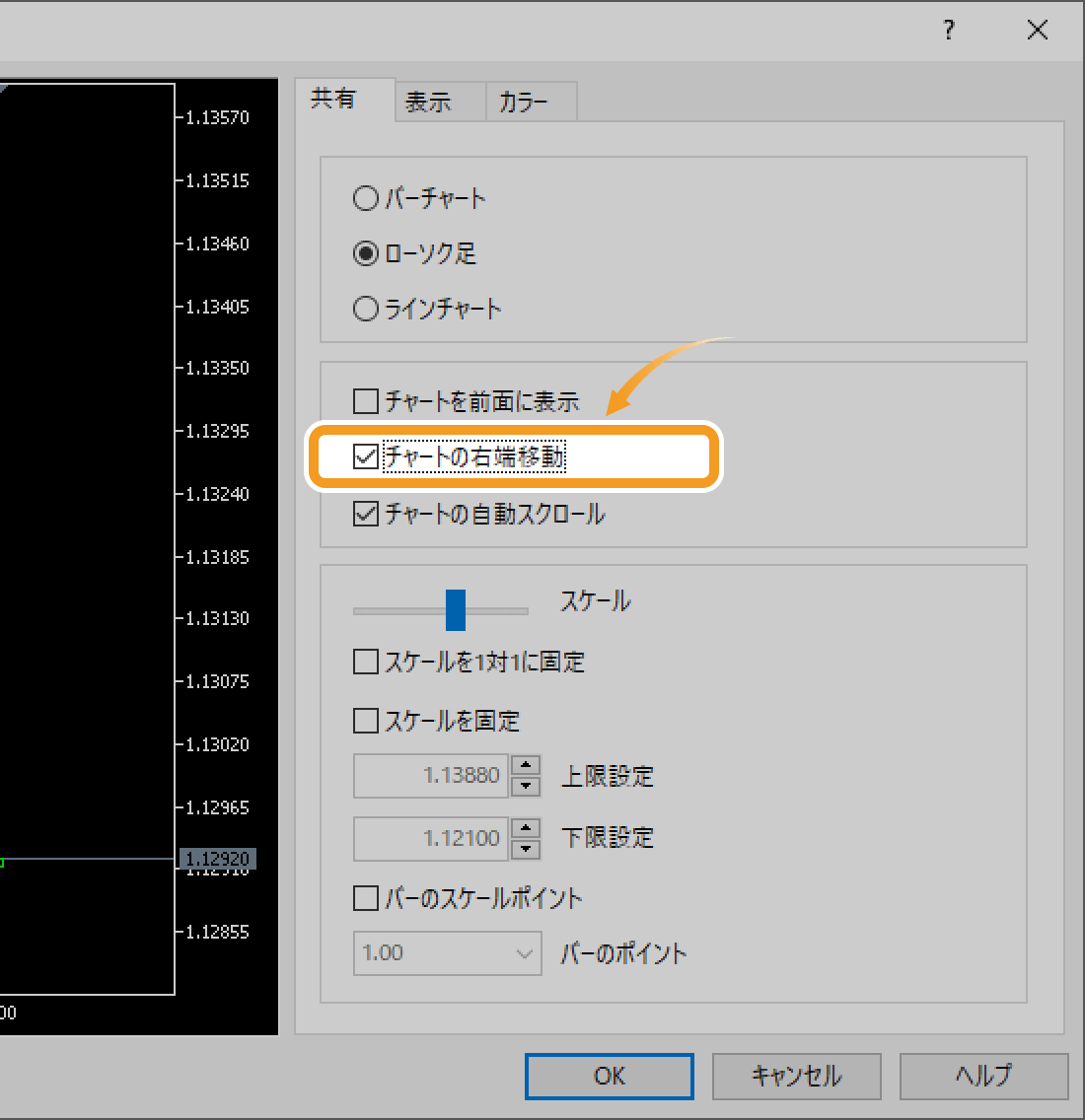
Task: Click the キャンセル button
Action: pos(796,1077)
